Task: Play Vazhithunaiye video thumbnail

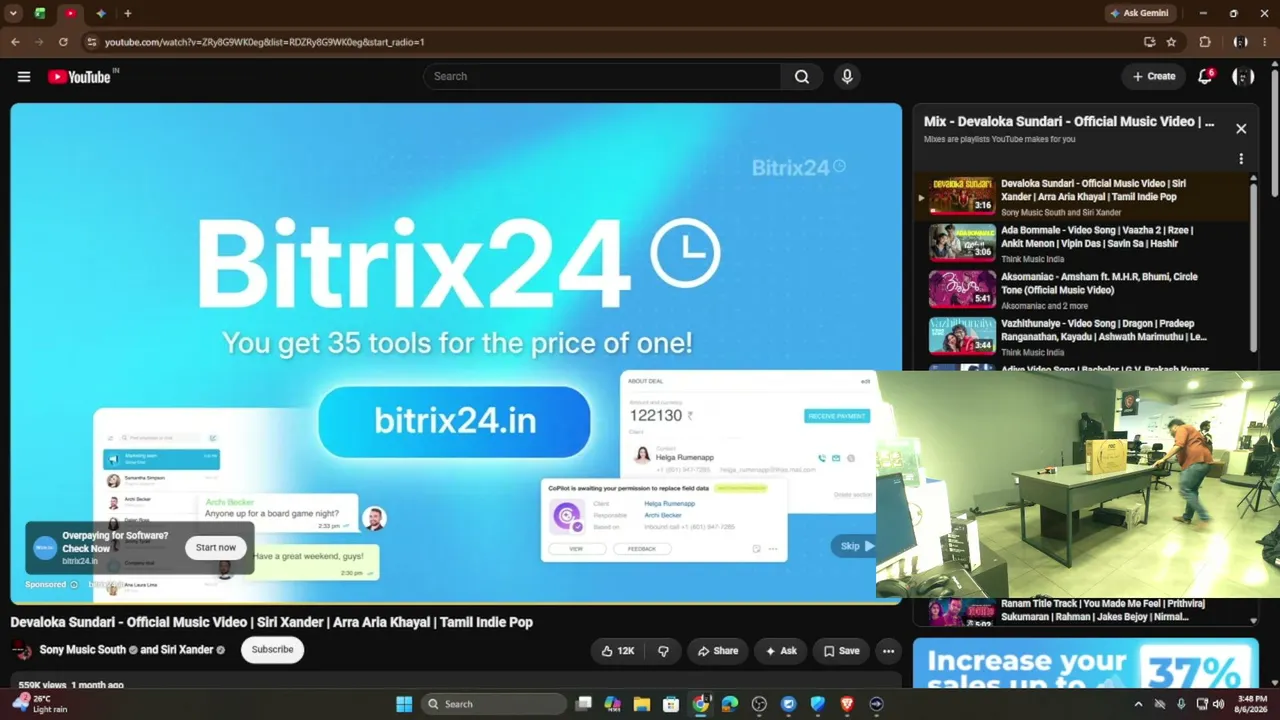Action: (962, 337)
